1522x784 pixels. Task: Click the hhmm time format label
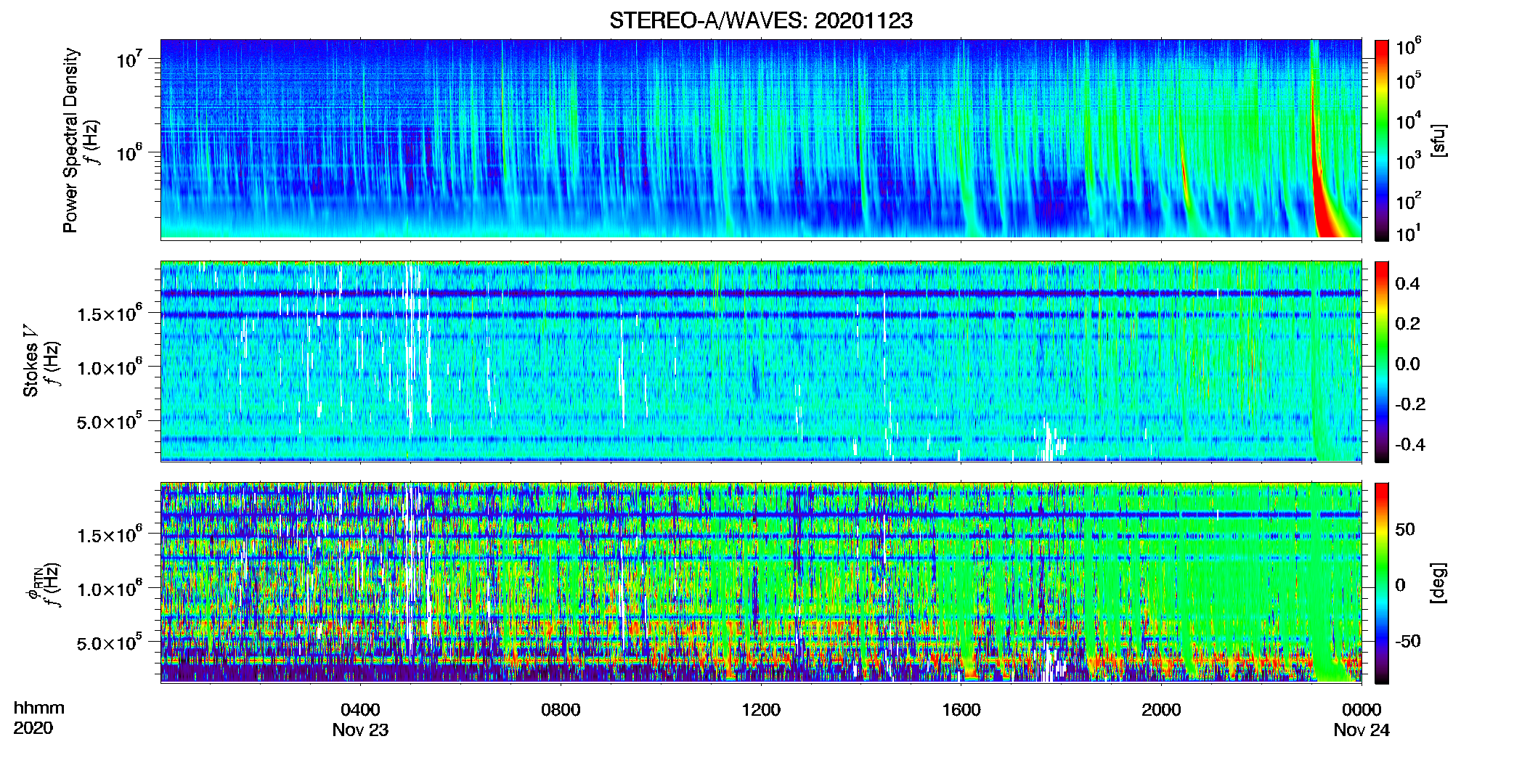click(39, 709)
